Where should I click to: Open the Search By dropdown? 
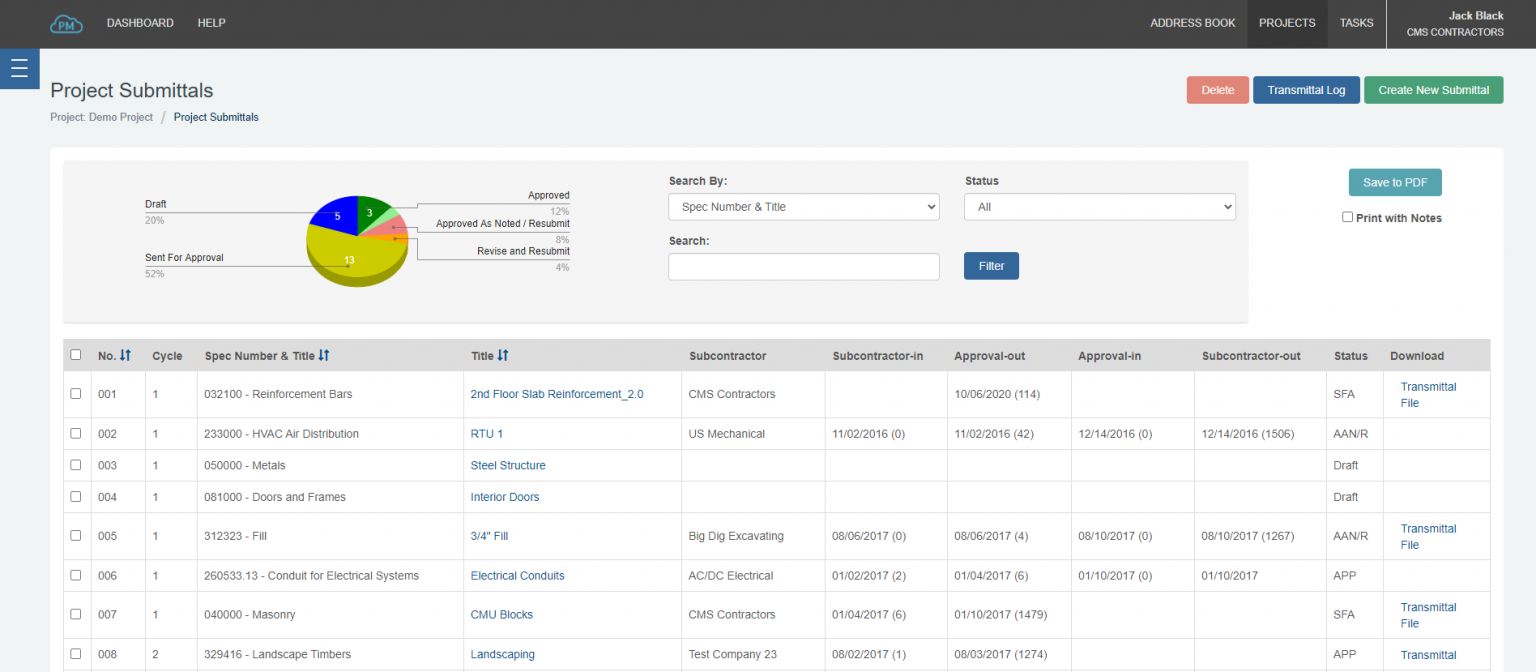point(803,207)
